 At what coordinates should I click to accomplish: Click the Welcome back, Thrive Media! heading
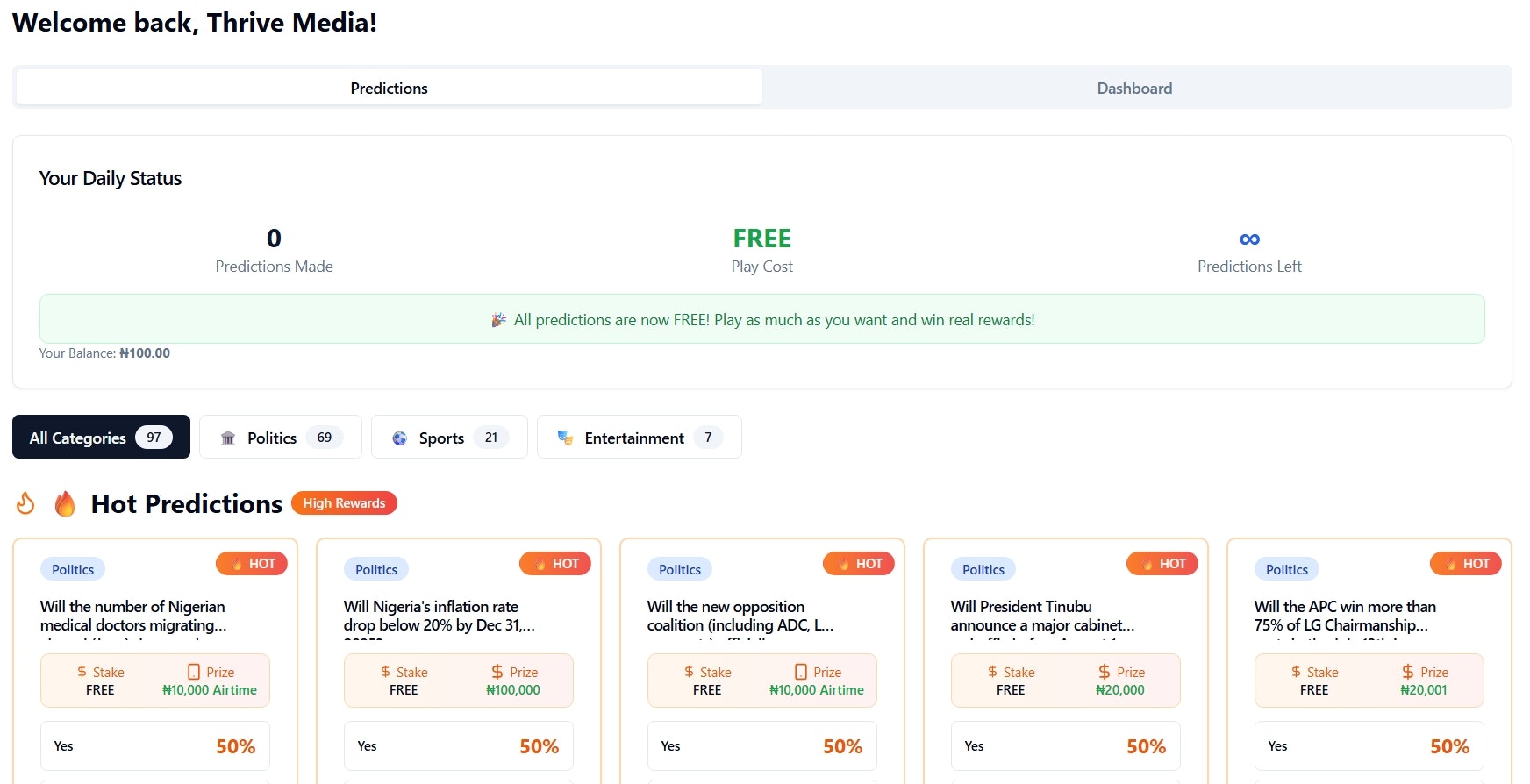pos(195,23)
